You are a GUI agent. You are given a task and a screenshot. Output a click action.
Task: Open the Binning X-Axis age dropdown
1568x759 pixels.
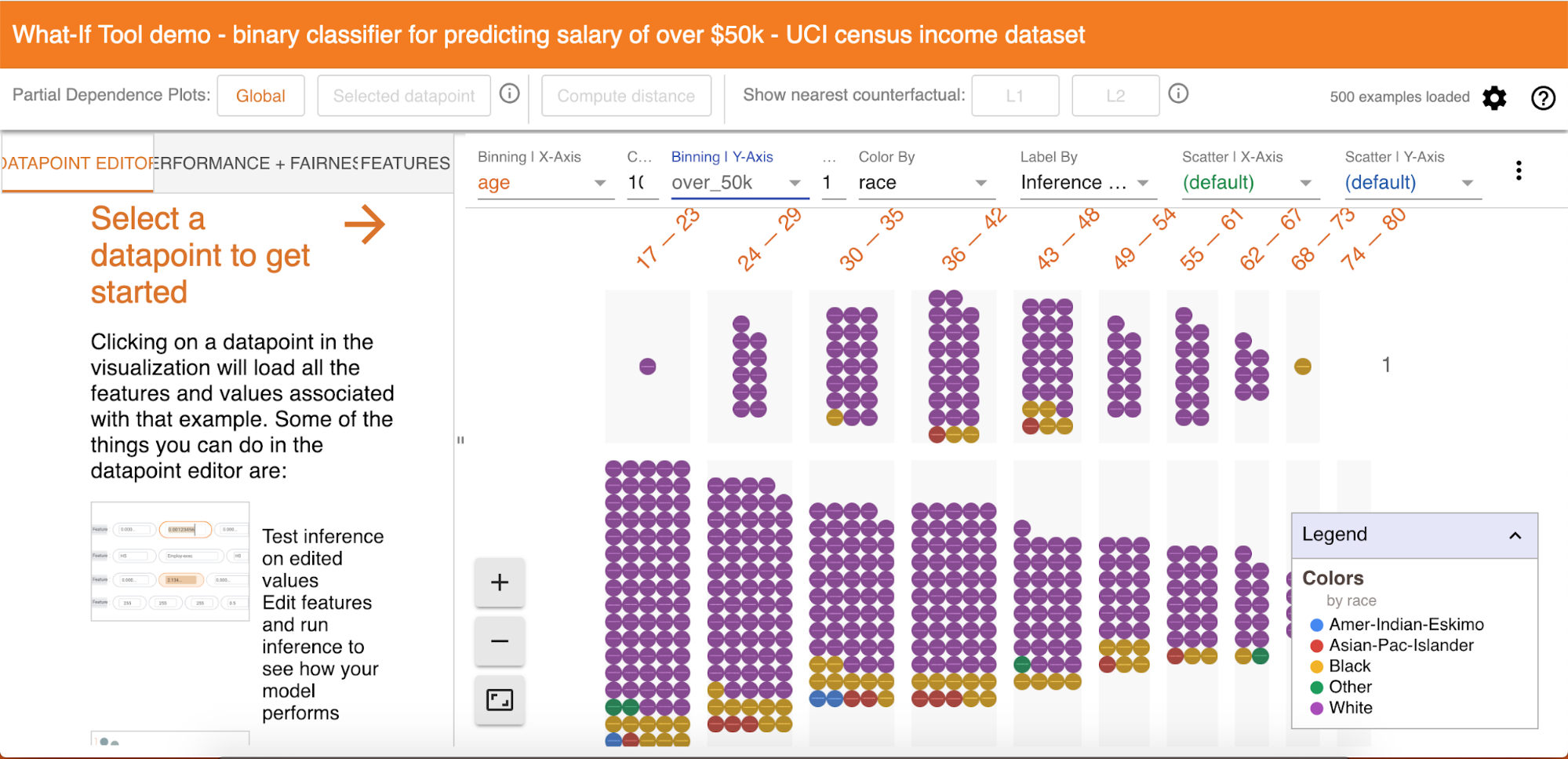click(x=542, y=183)
